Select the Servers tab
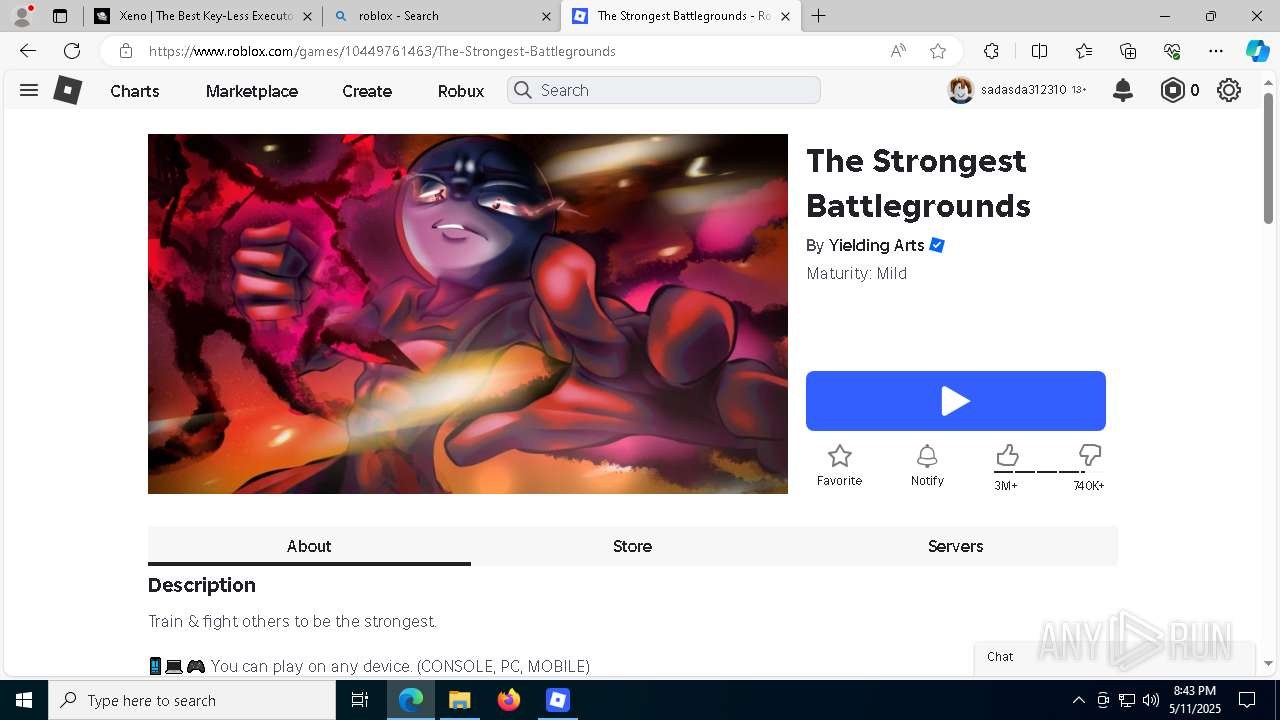Screen dimensions: 1280x720 pos(955,546)
